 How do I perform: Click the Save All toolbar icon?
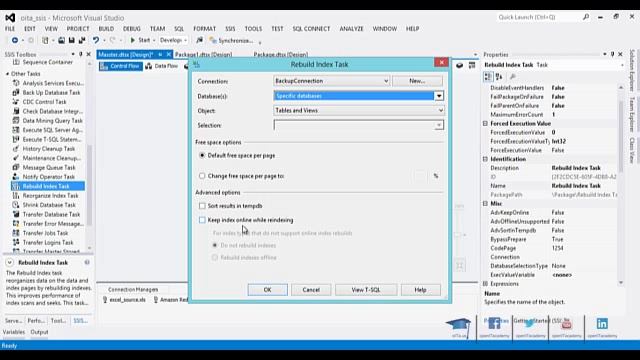[x=82, y=40]
